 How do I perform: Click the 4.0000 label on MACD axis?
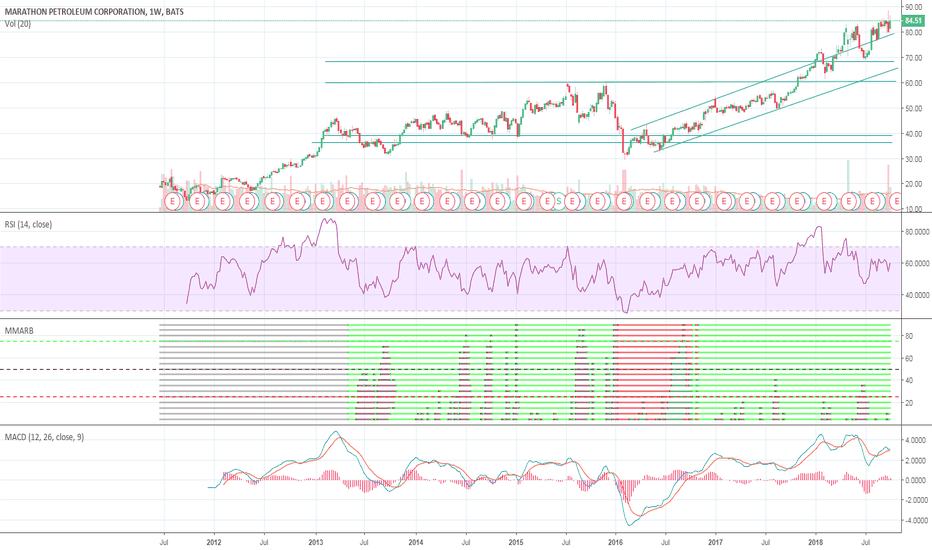click(x=915, y=441)
